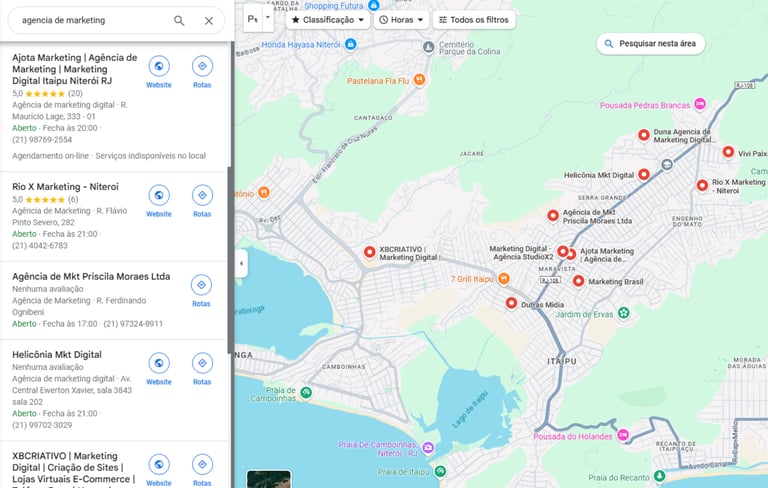Click Pousada do Holandes lodging pin
The width and height of the screenshot is (768, 488).
click(623, 435)
